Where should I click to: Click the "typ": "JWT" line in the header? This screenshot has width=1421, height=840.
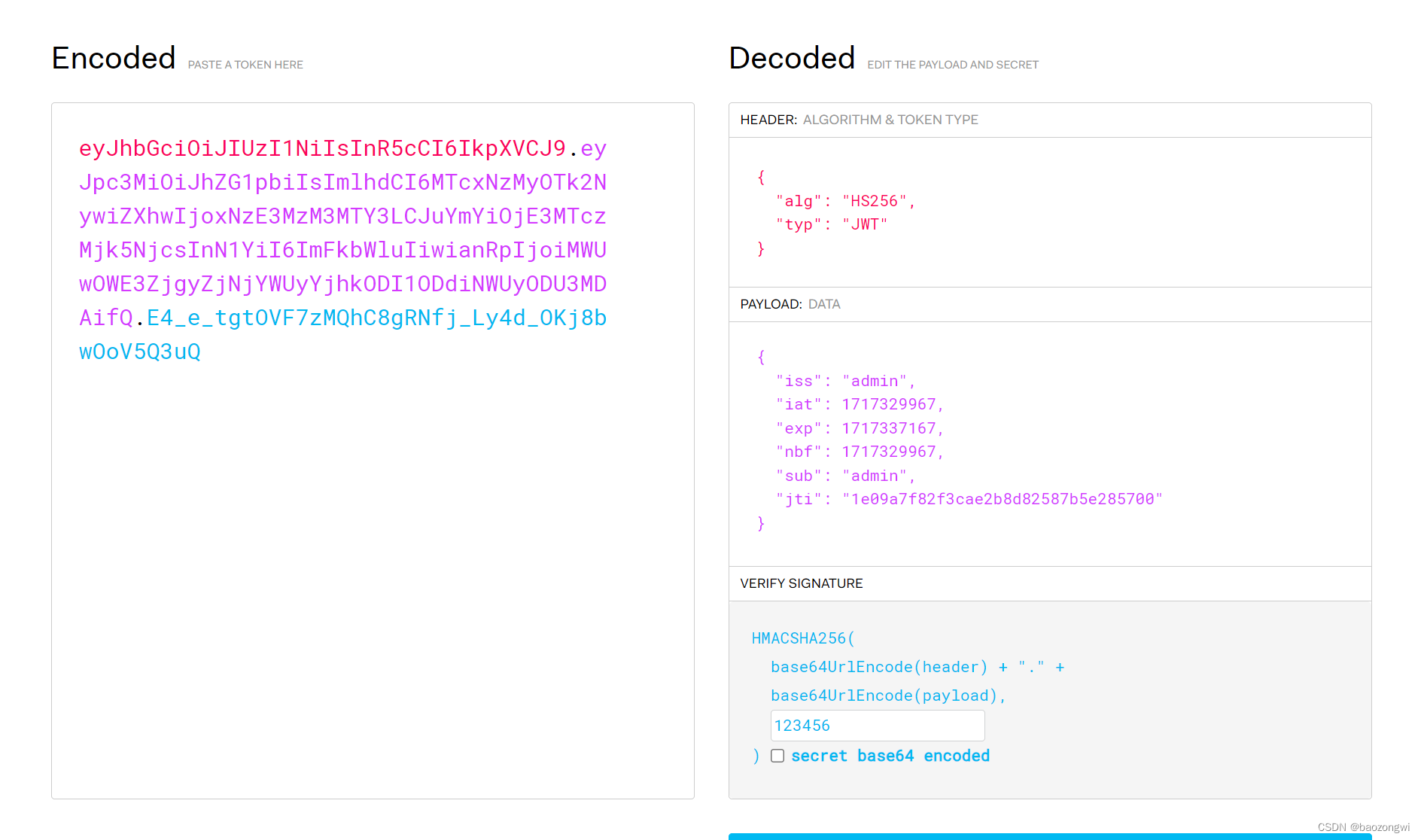pyautogui.click(x=832, y=224)
